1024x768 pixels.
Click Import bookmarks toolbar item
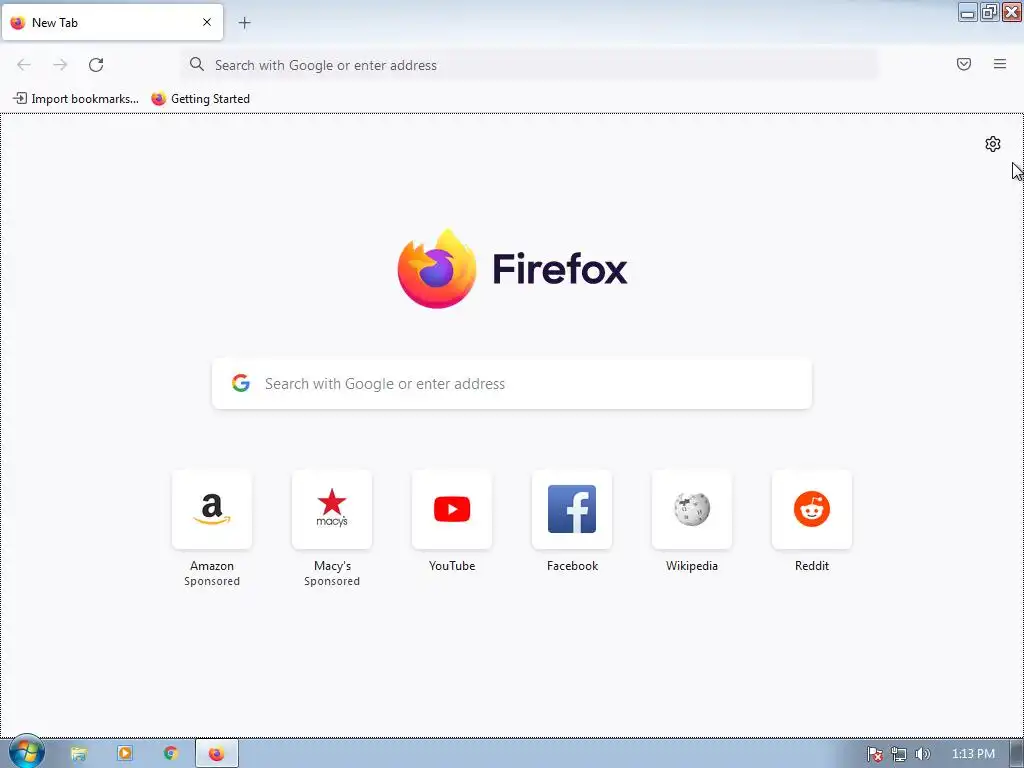pyautogui.click(x=76, y=99)
